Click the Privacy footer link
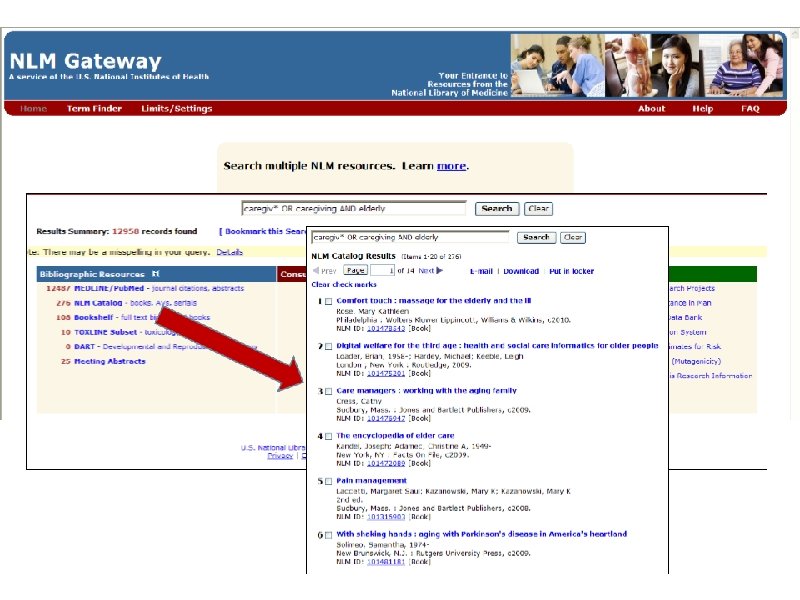The height and width of the screenshot is (600, 800). pos(280,456)
